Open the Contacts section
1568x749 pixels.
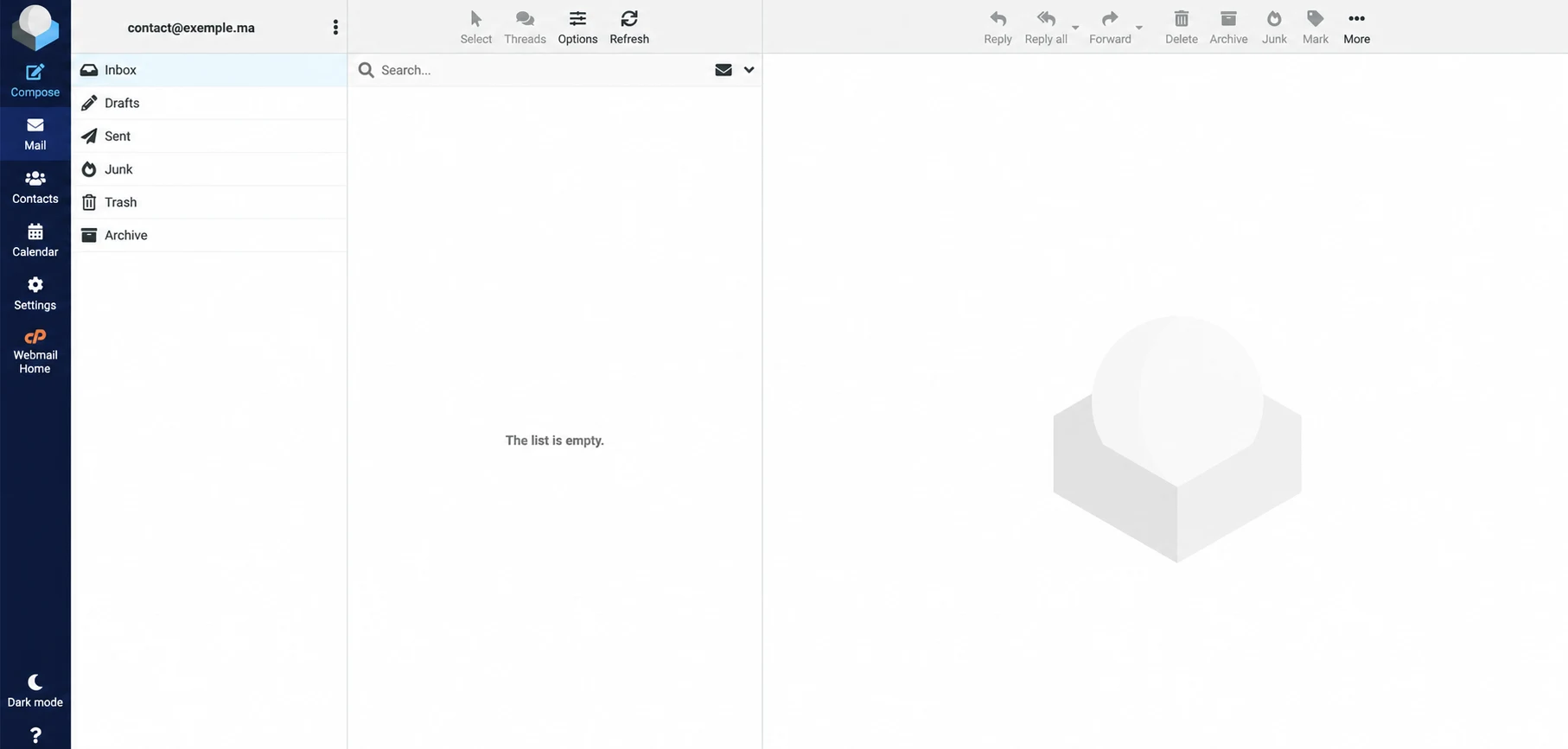pyautogui.click(x=35, y=187)
